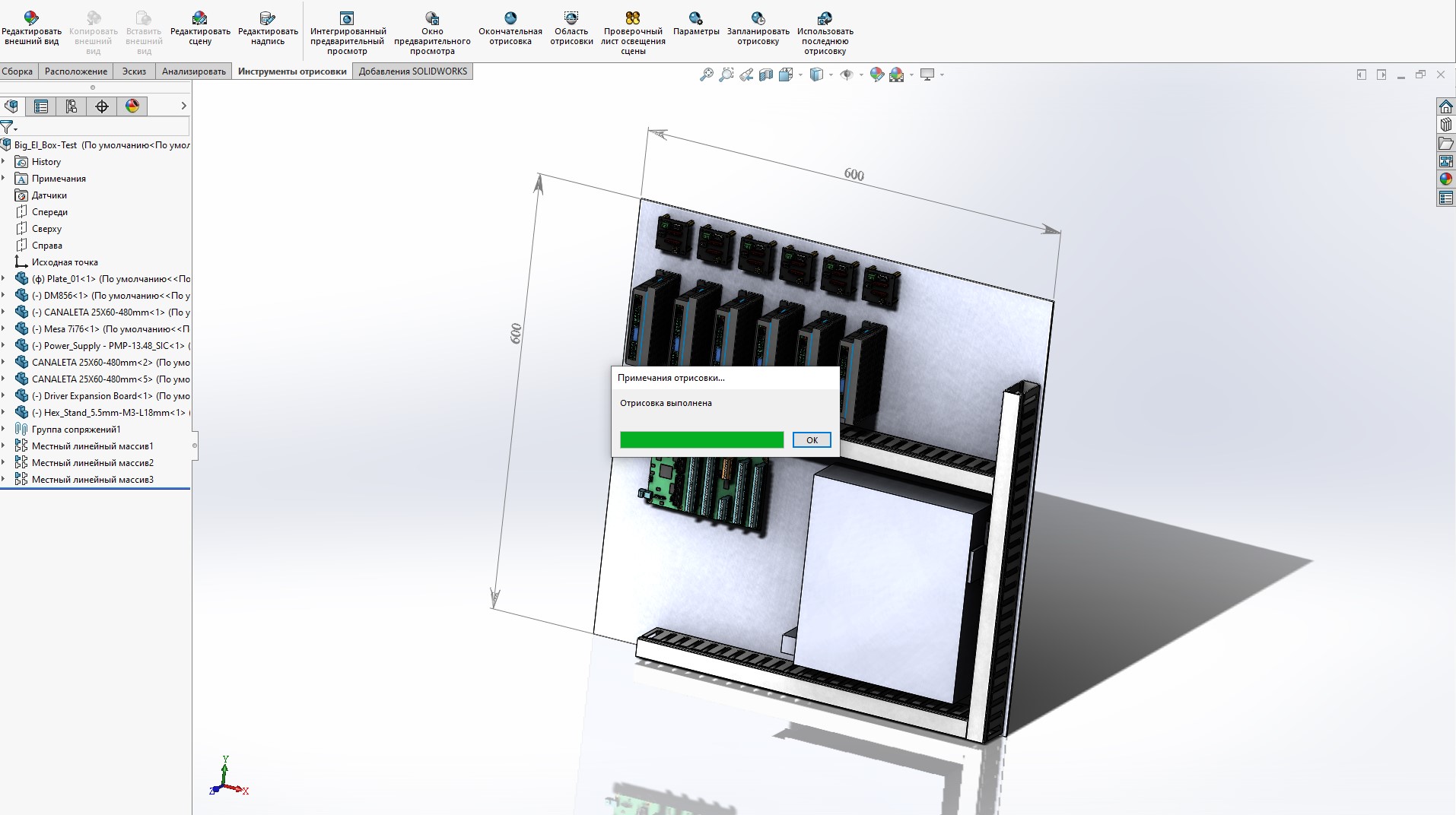Screen dimensions: 1456x815
Task: Click Apply Scene icon in view toolbar
Action: (897, 75)
